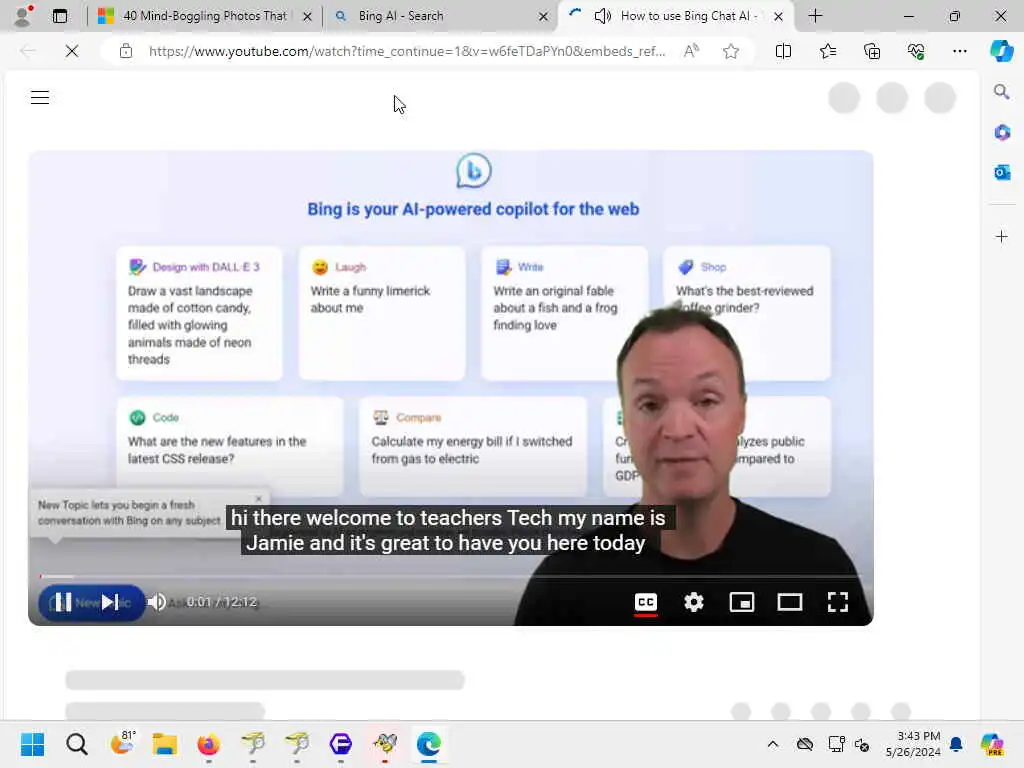Open clock showing 3:43 PM
Screen dimensions: 1024x768
(913, 744)
